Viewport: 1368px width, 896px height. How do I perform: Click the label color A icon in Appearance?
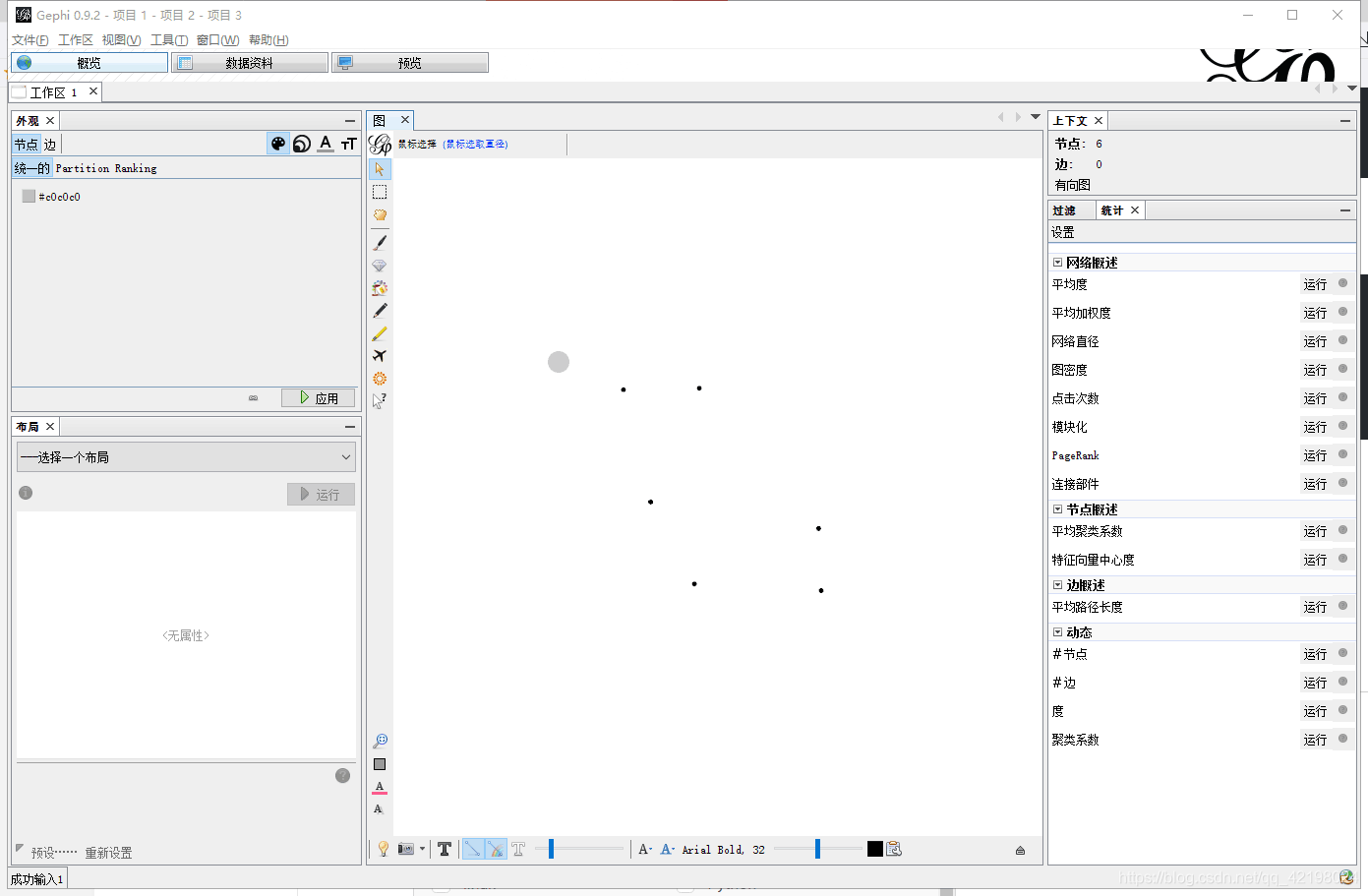pyautogui.click(x=326, y=144)
